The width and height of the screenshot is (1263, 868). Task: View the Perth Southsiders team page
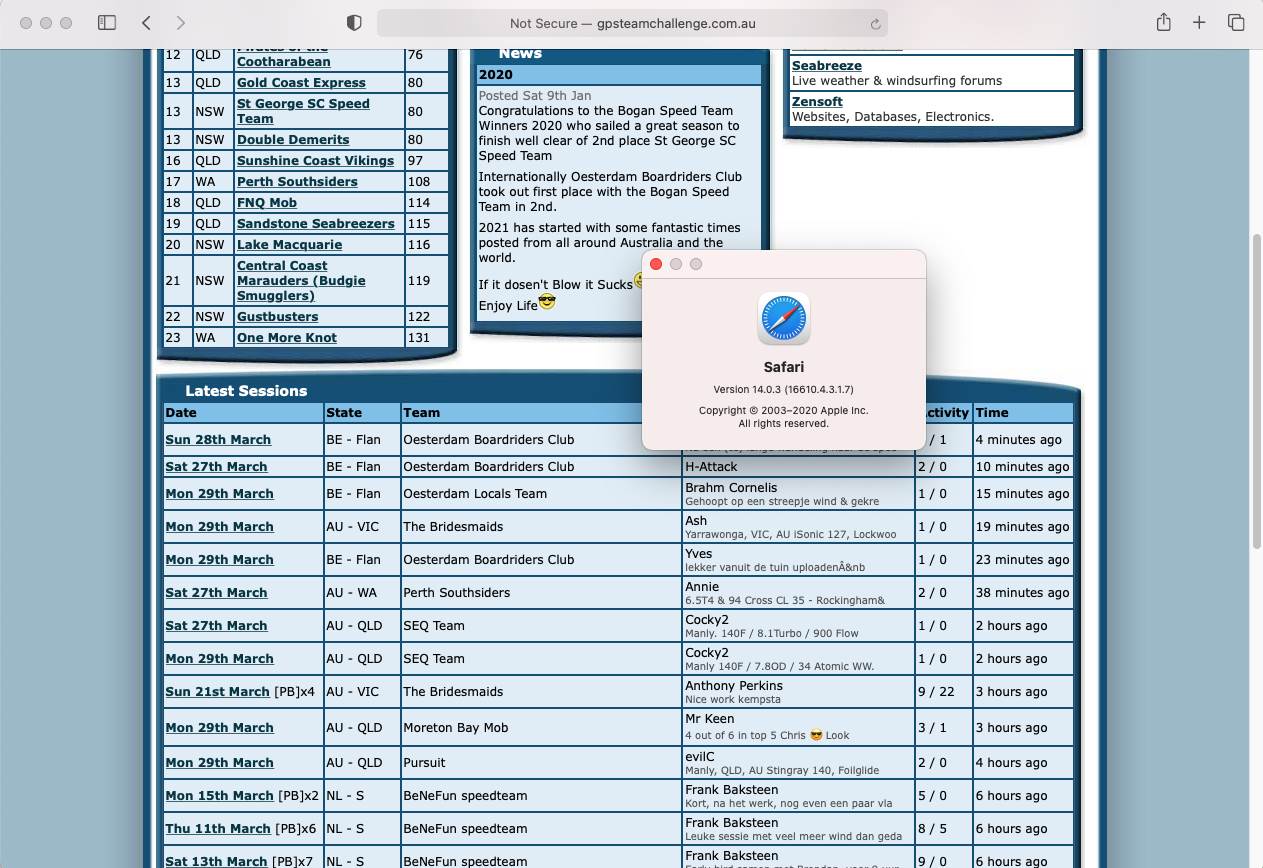click(x=296, y=181)
